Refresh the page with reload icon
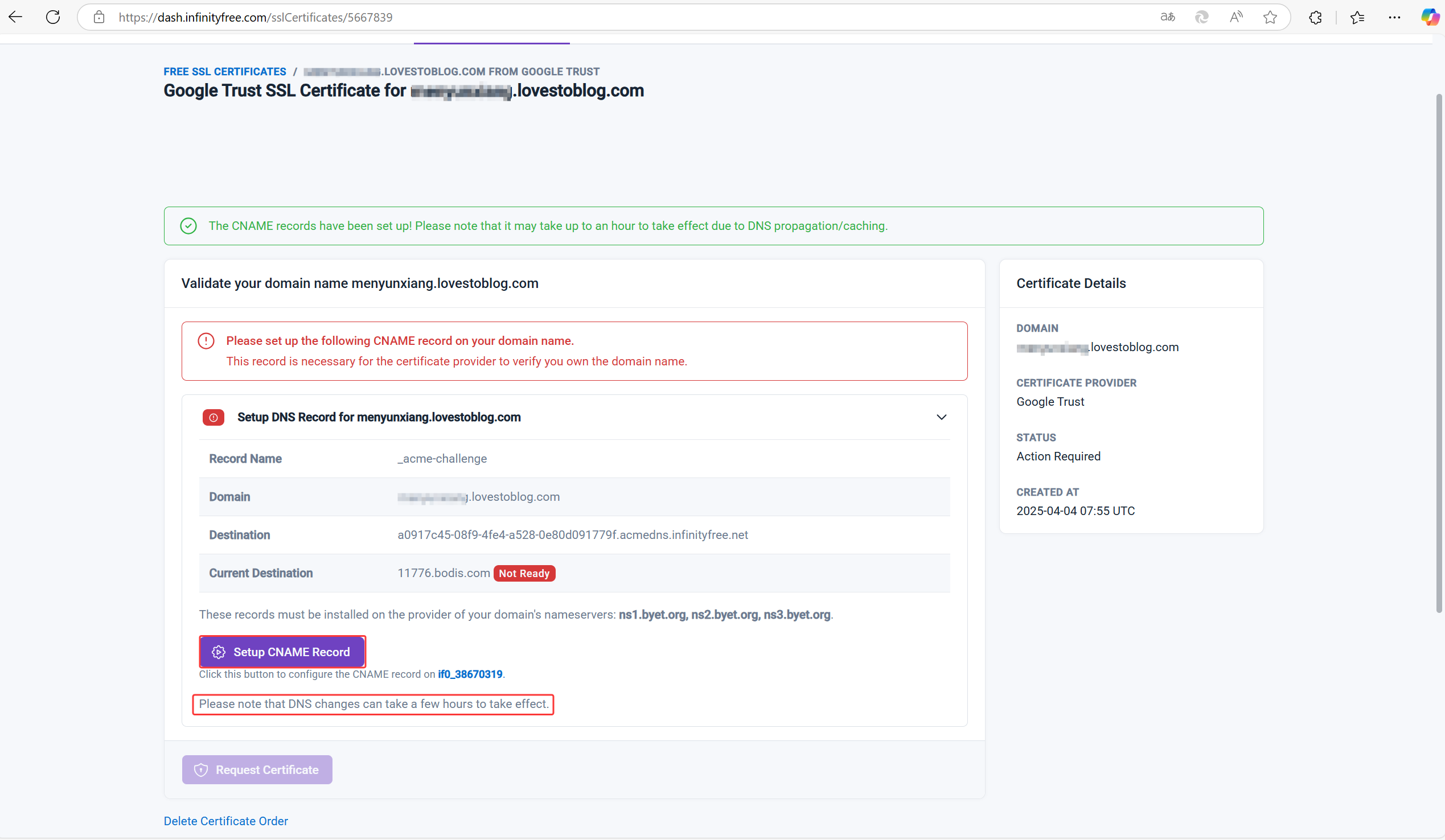Image resolution: width=1445 pixels, height=840 pixels. pyautogui.click(x=53, y=17)
